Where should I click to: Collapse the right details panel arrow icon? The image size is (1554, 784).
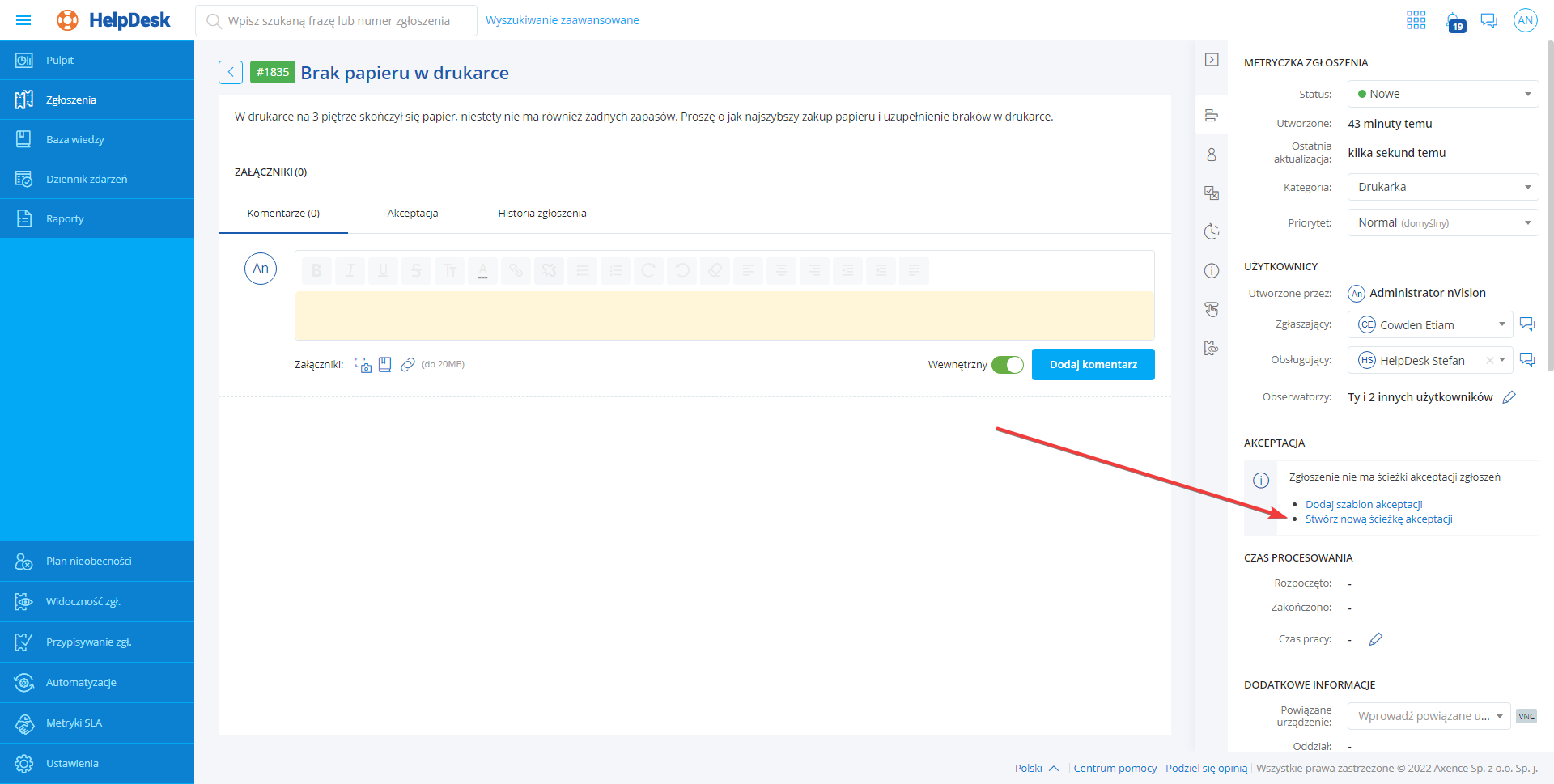(1212, 60)
